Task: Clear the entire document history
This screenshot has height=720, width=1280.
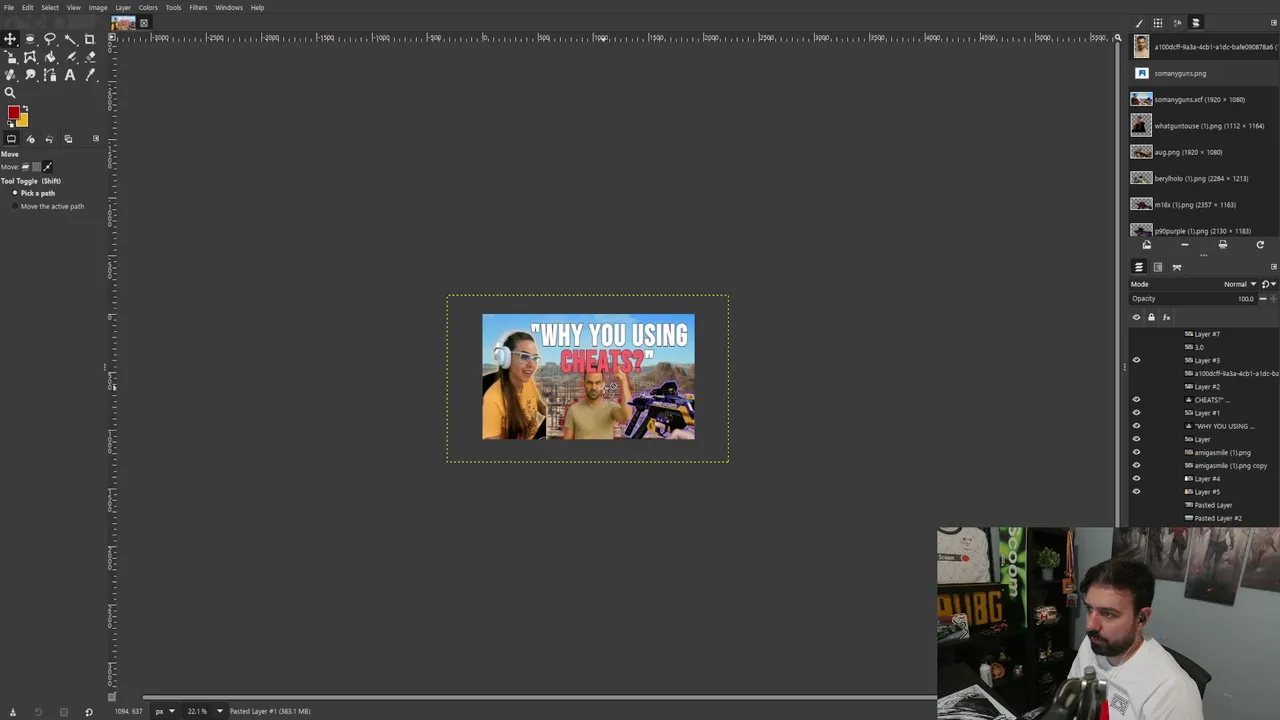Action: [1222, 245]
